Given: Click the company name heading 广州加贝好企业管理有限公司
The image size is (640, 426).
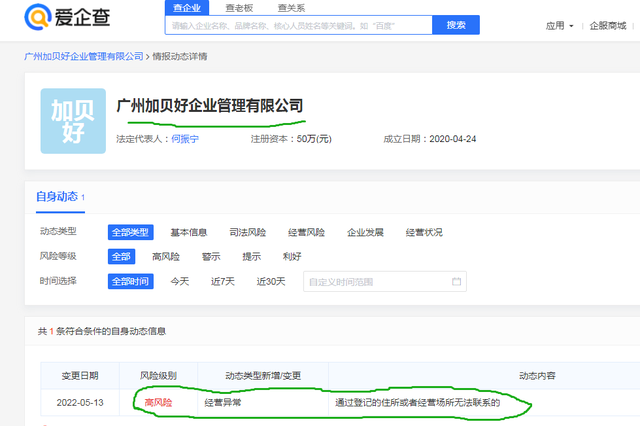Looking at the screenshot, I should click(210, 106).
